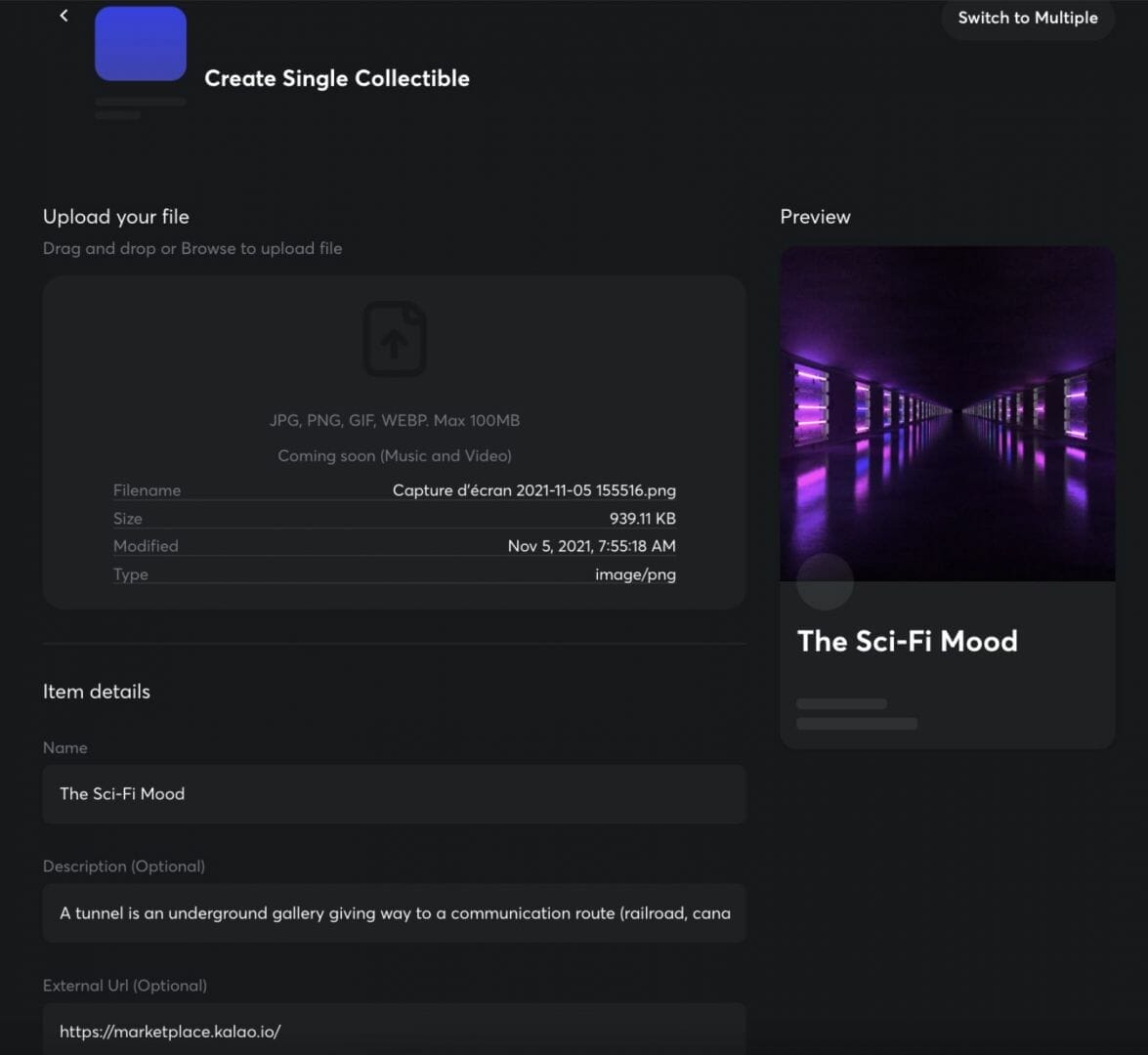The image size is (1148, 1055).
Task: Click the Coming soon (Music and Video) text
Action: click(x=394, y=456)
